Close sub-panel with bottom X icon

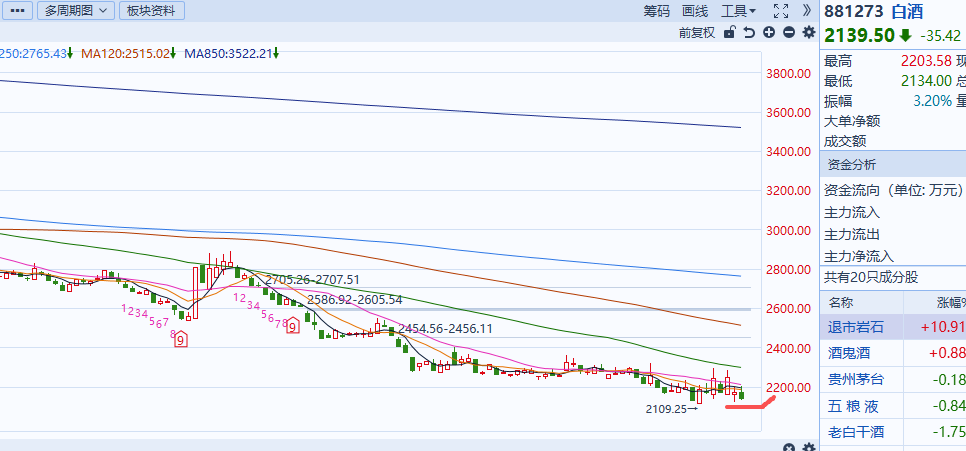[789, 448]
